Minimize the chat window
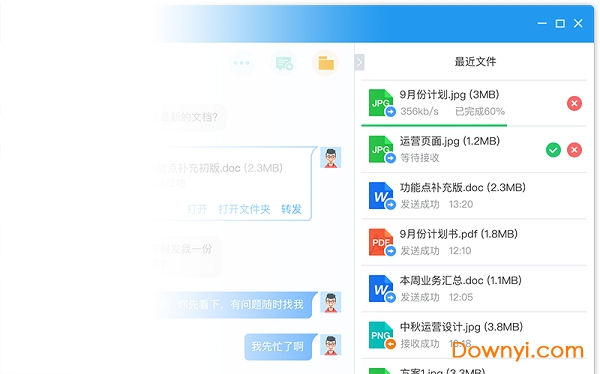Image resolution: width=600 pixels, height=374 pixels. pos(542,23)
